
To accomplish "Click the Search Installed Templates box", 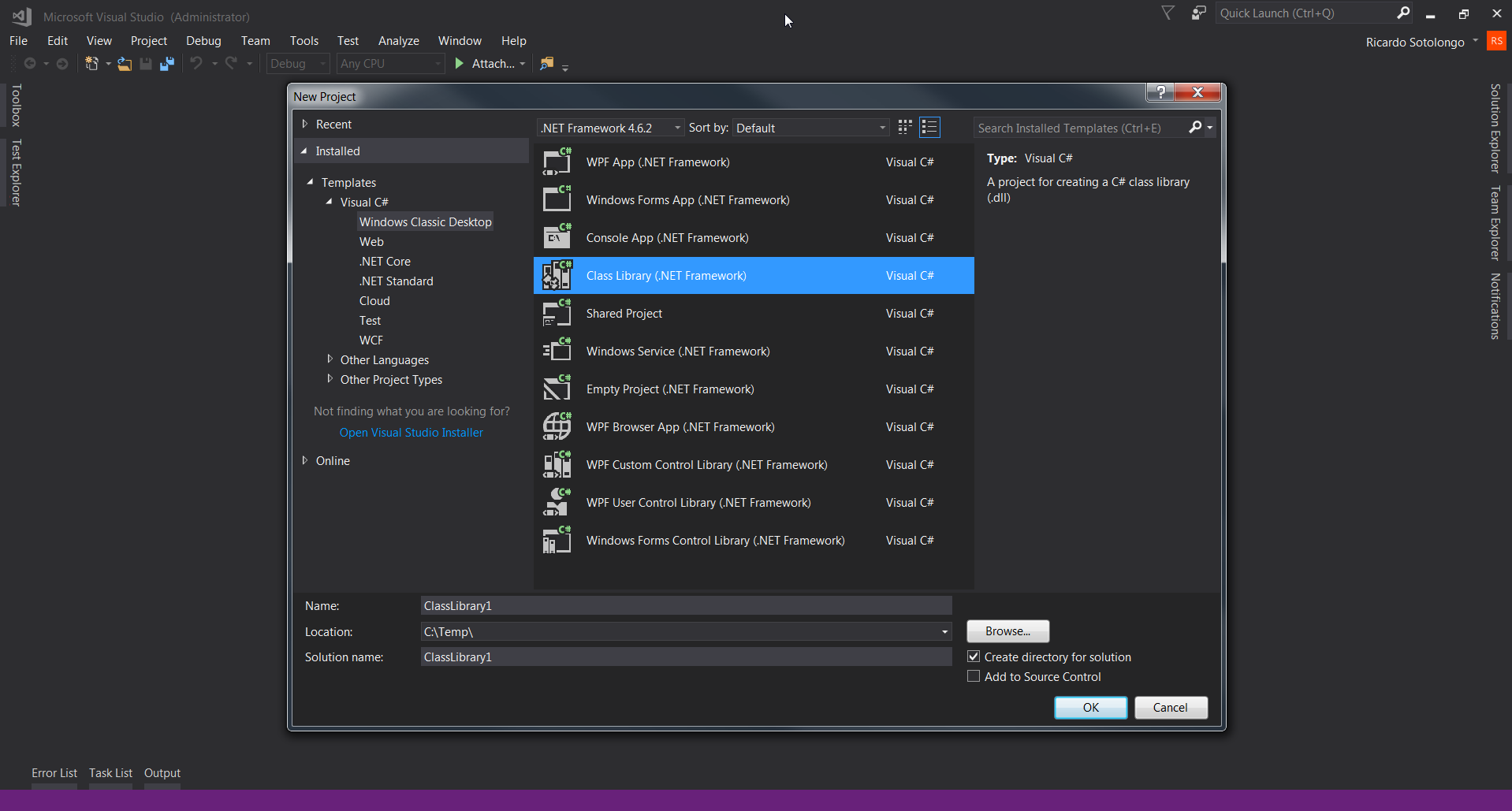I will (1082, 128).
